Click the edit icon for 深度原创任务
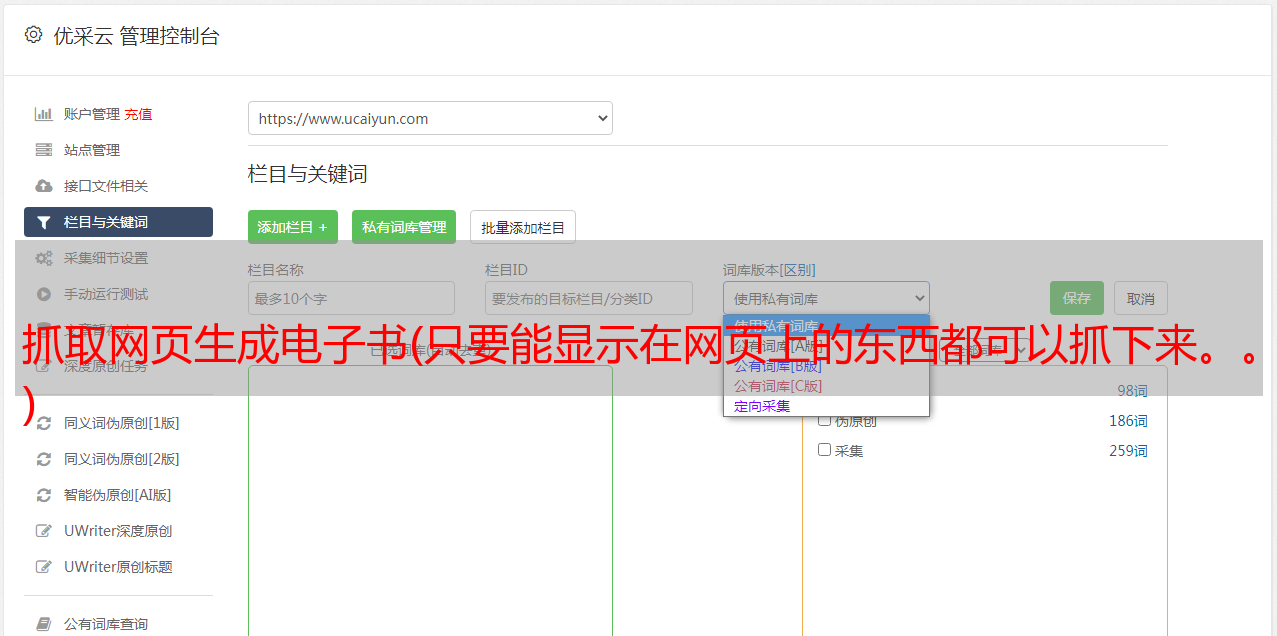This screenshot has width=1277, height=636. 44,366
